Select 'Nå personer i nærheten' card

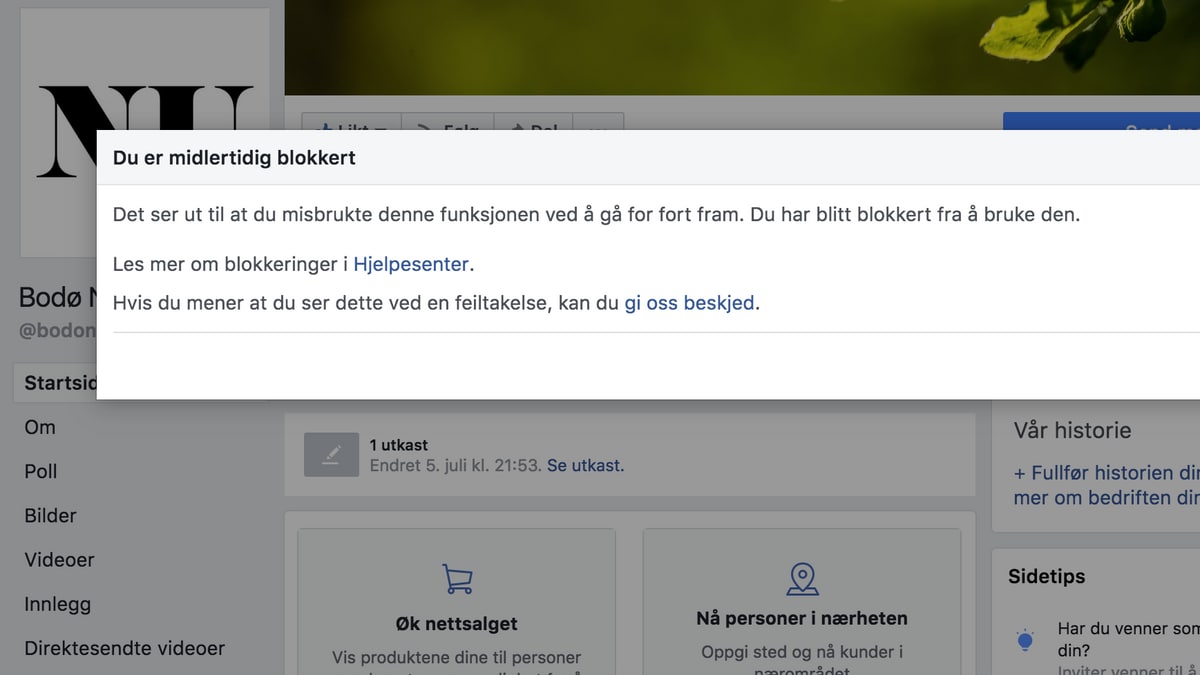pyautogui.click(x=801, y=618)
